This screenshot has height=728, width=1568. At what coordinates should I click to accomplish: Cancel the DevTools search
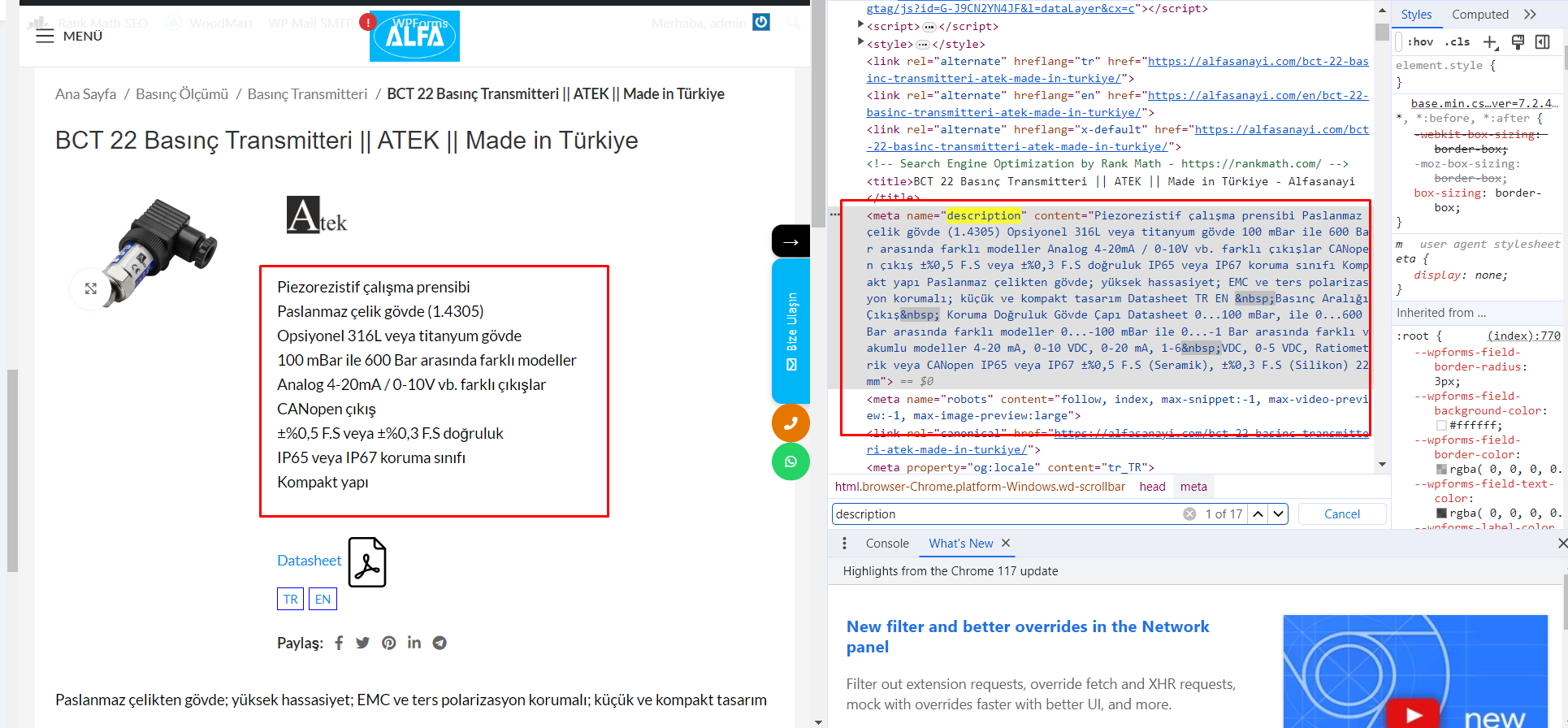tap(1342, 514)
